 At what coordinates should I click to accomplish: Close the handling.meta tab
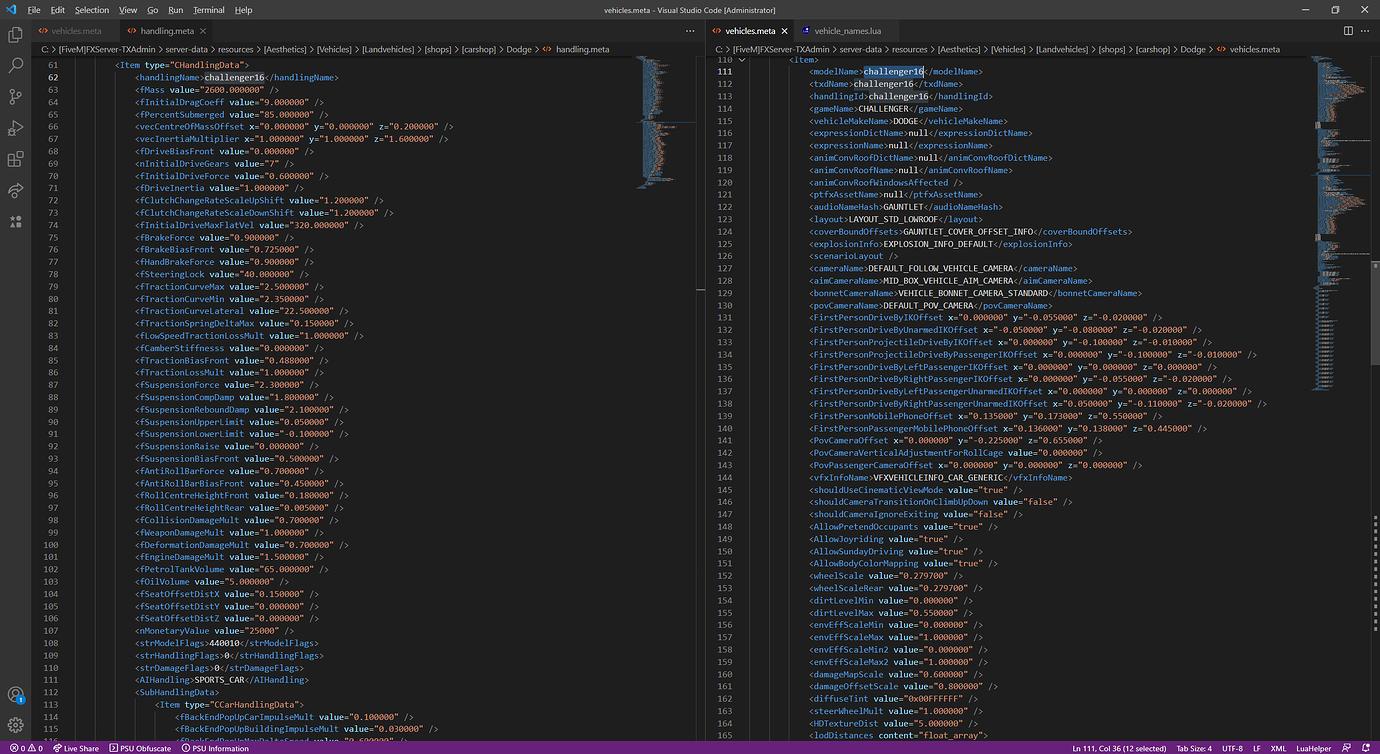point(201,31)
